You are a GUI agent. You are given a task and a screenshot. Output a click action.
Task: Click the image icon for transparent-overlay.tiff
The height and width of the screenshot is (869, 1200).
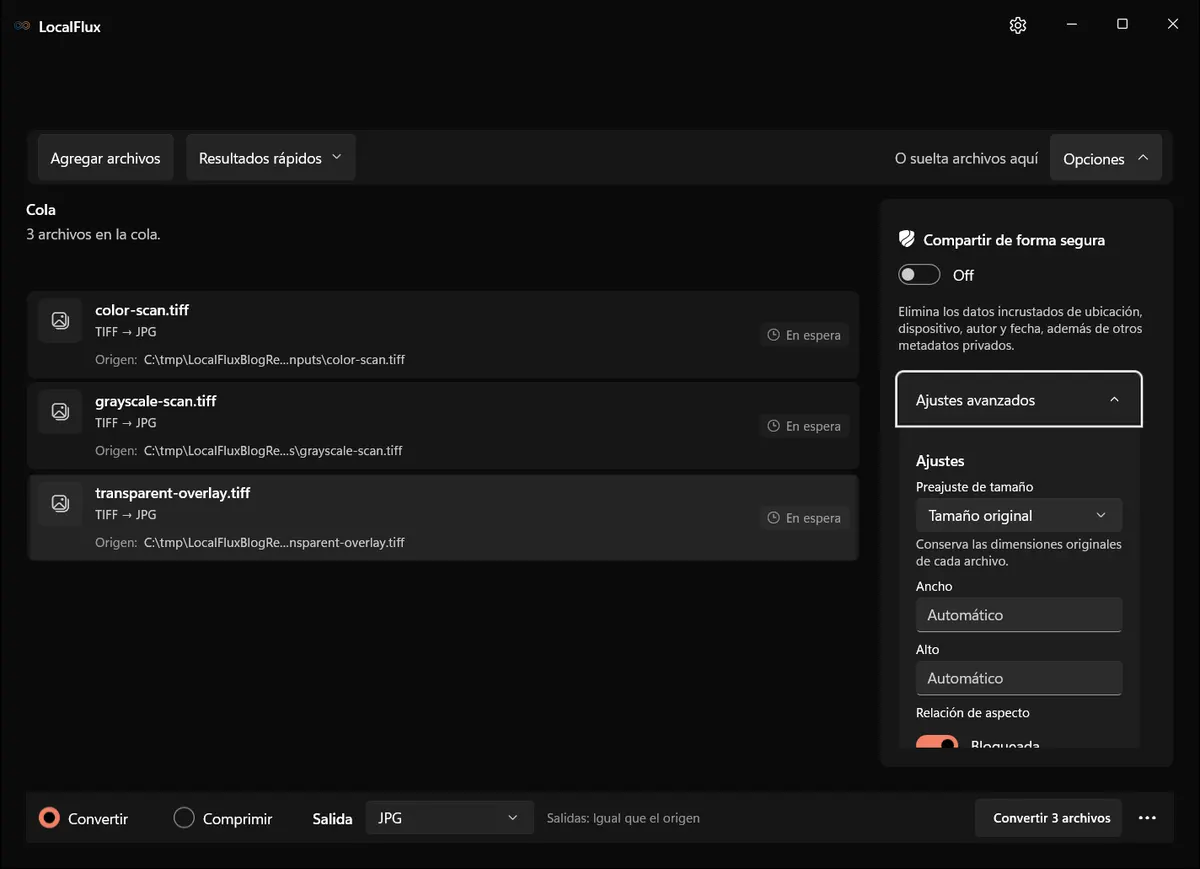point(60,503)
